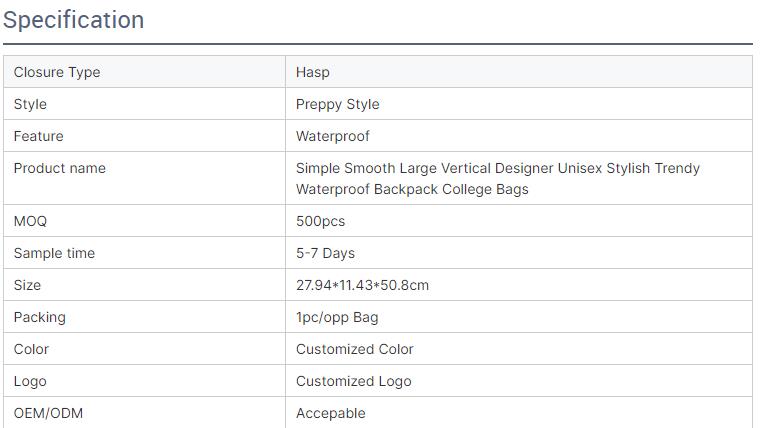Select the Sample time label

[x=54, y=253]
